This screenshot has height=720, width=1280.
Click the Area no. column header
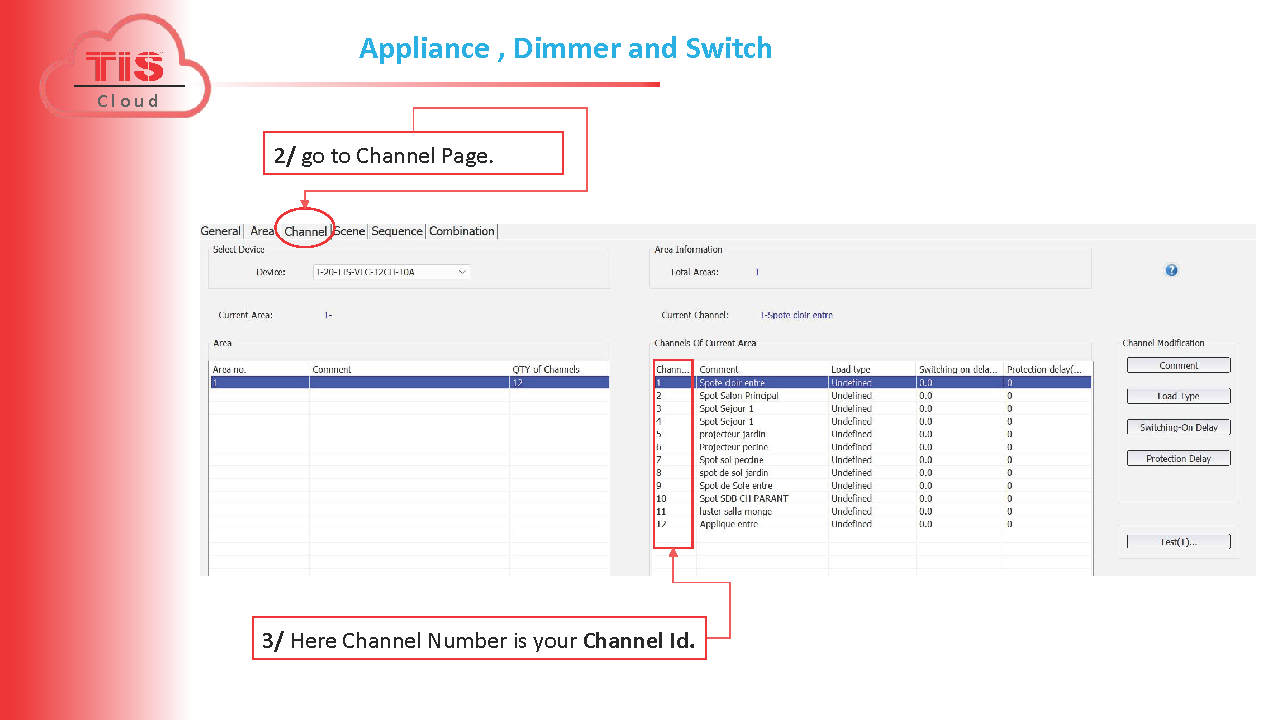[x=260, y=369]
